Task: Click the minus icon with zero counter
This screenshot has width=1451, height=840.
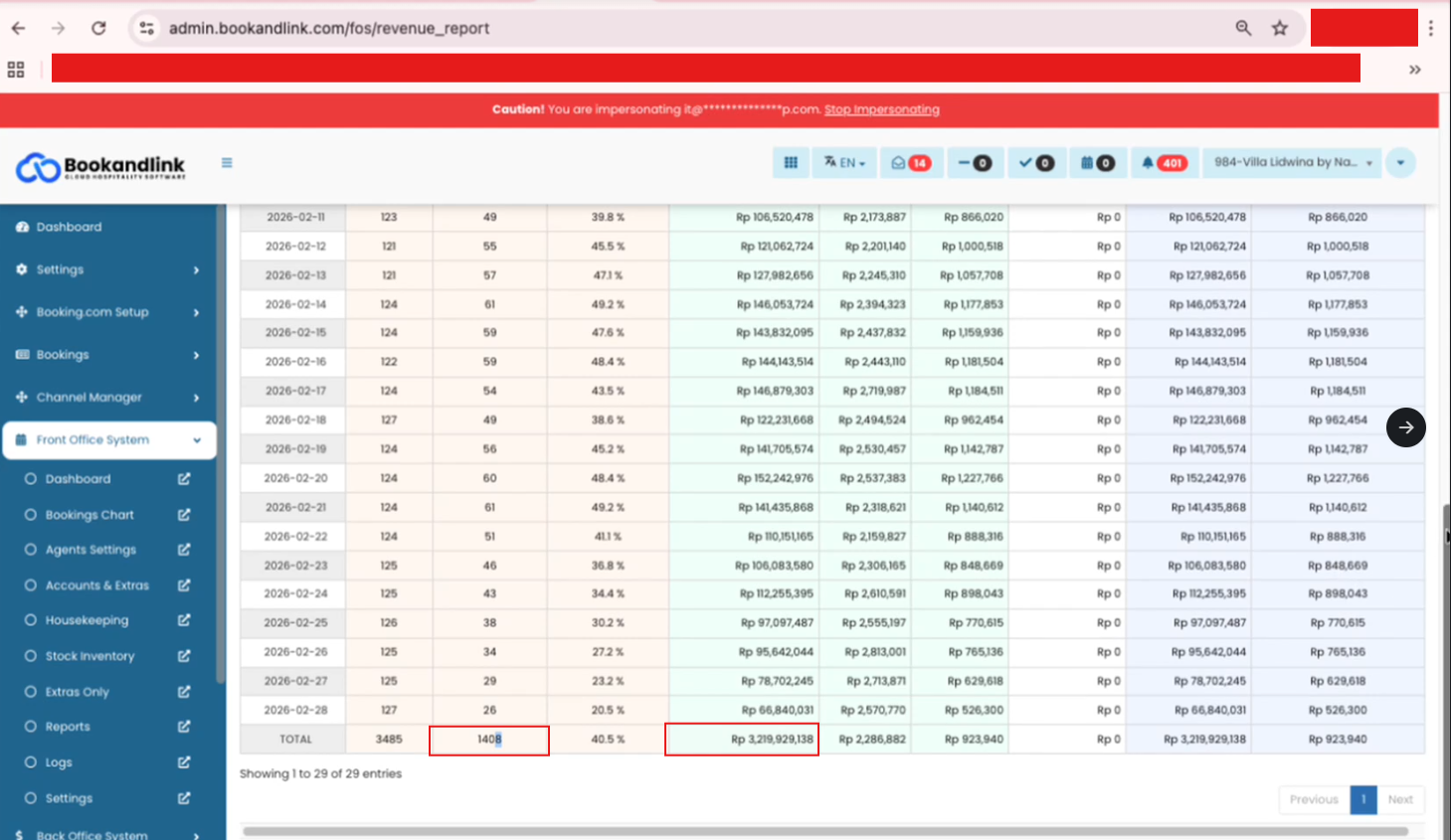Action: [975, 162]
